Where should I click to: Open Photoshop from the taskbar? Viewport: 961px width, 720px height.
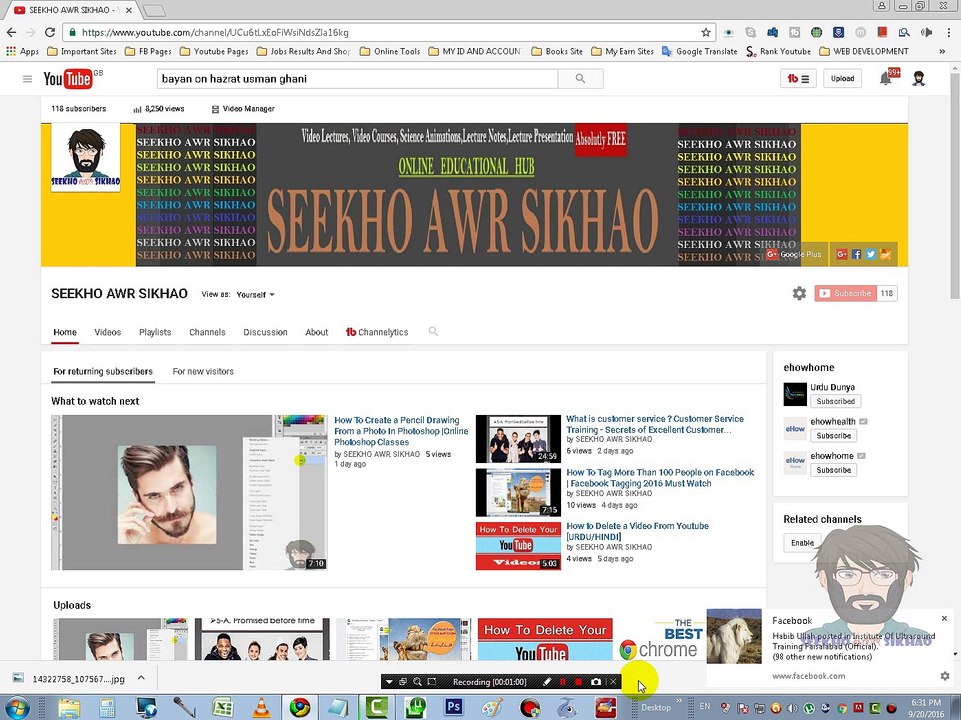(454, 707)
